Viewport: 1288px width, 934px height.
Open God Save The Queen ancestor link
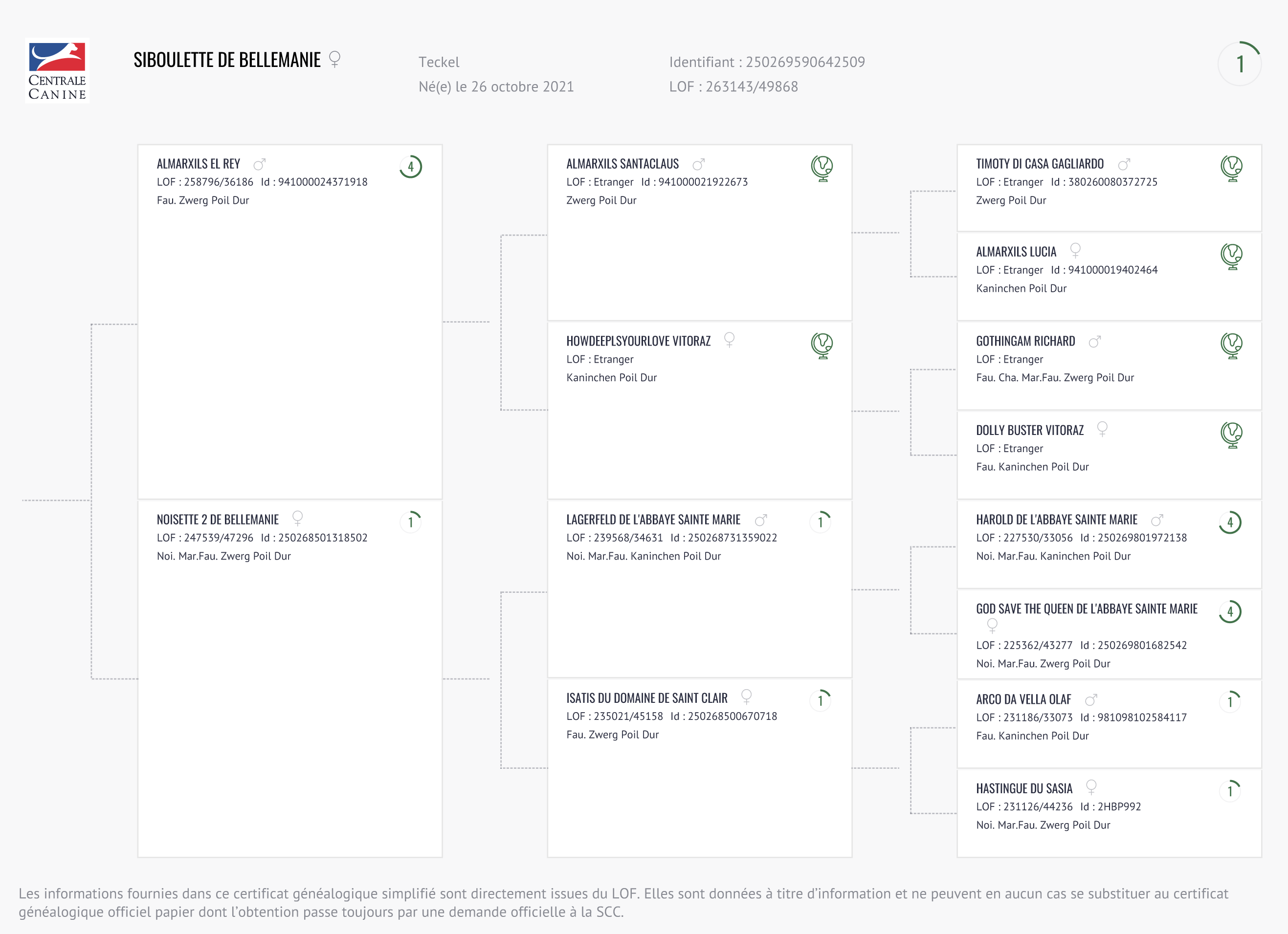(1087, 608)
